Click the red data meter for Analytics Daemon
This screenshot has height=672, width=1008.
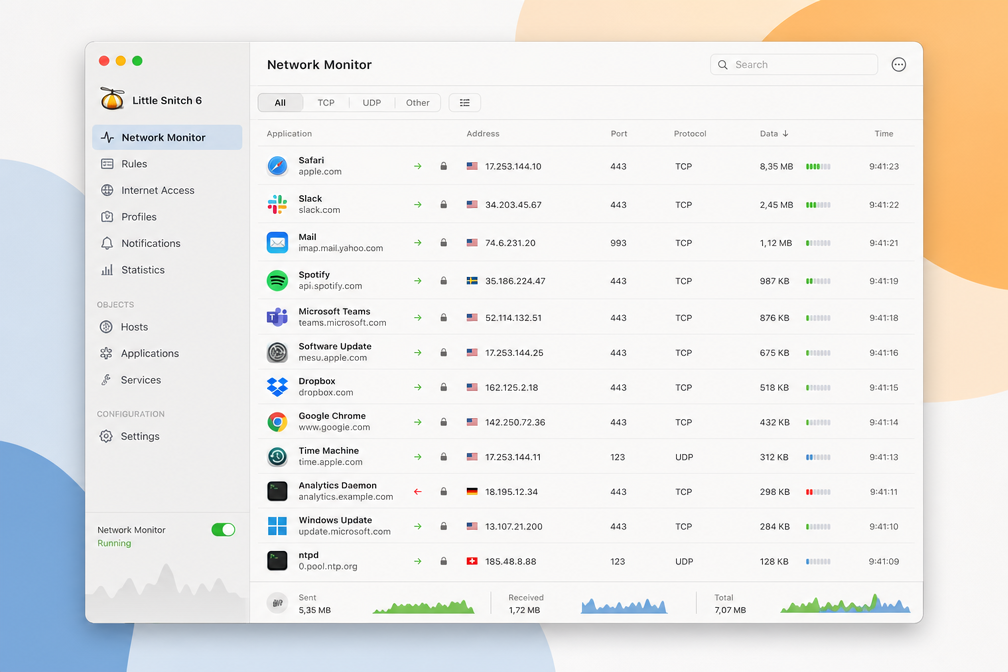818,492
